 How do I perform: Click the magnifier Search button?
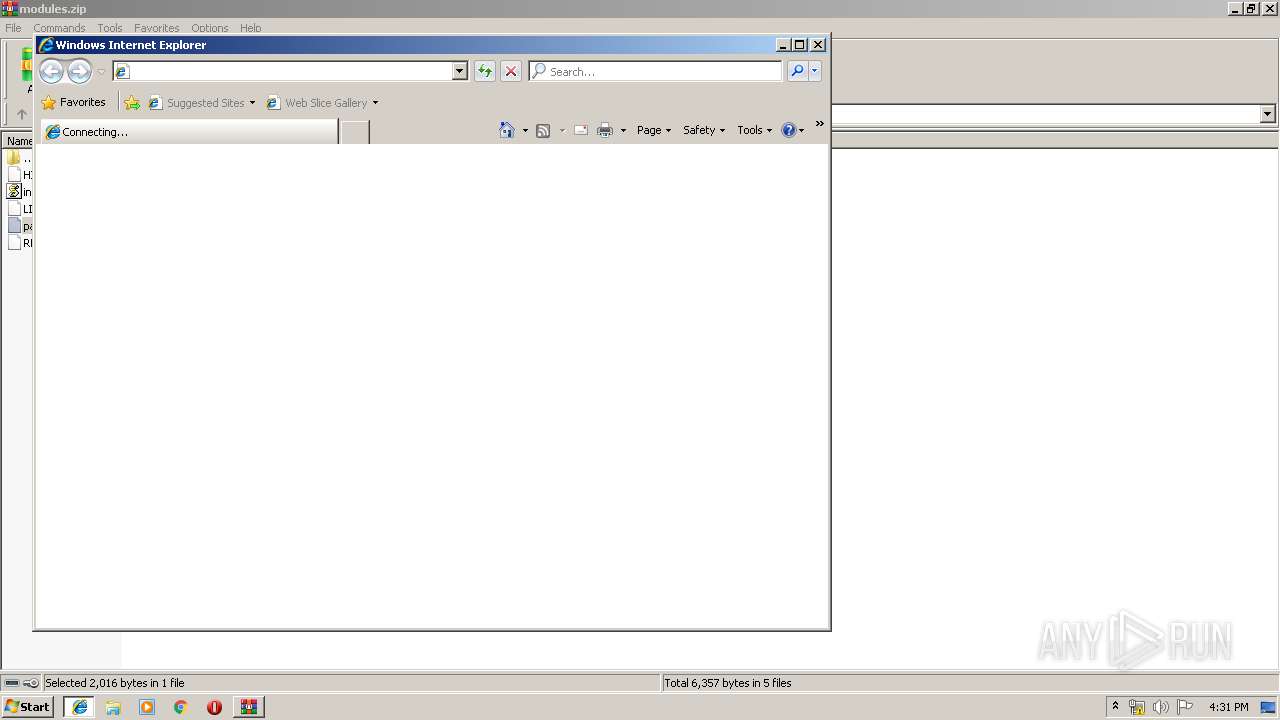[797, 71]
